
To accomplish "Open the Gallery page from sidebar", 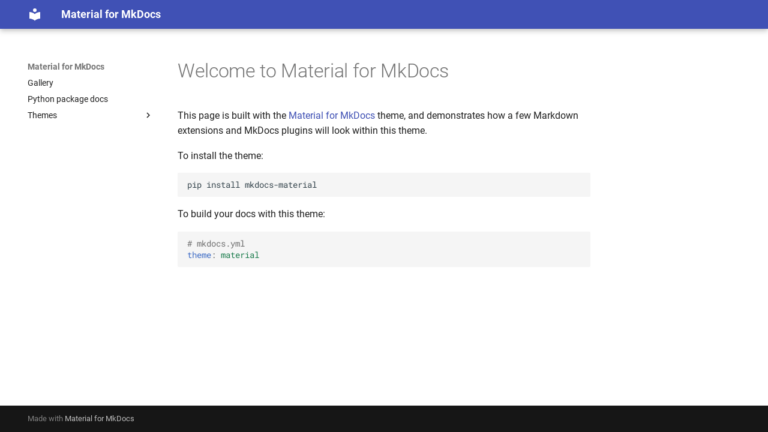I will (x=40, y=83).
